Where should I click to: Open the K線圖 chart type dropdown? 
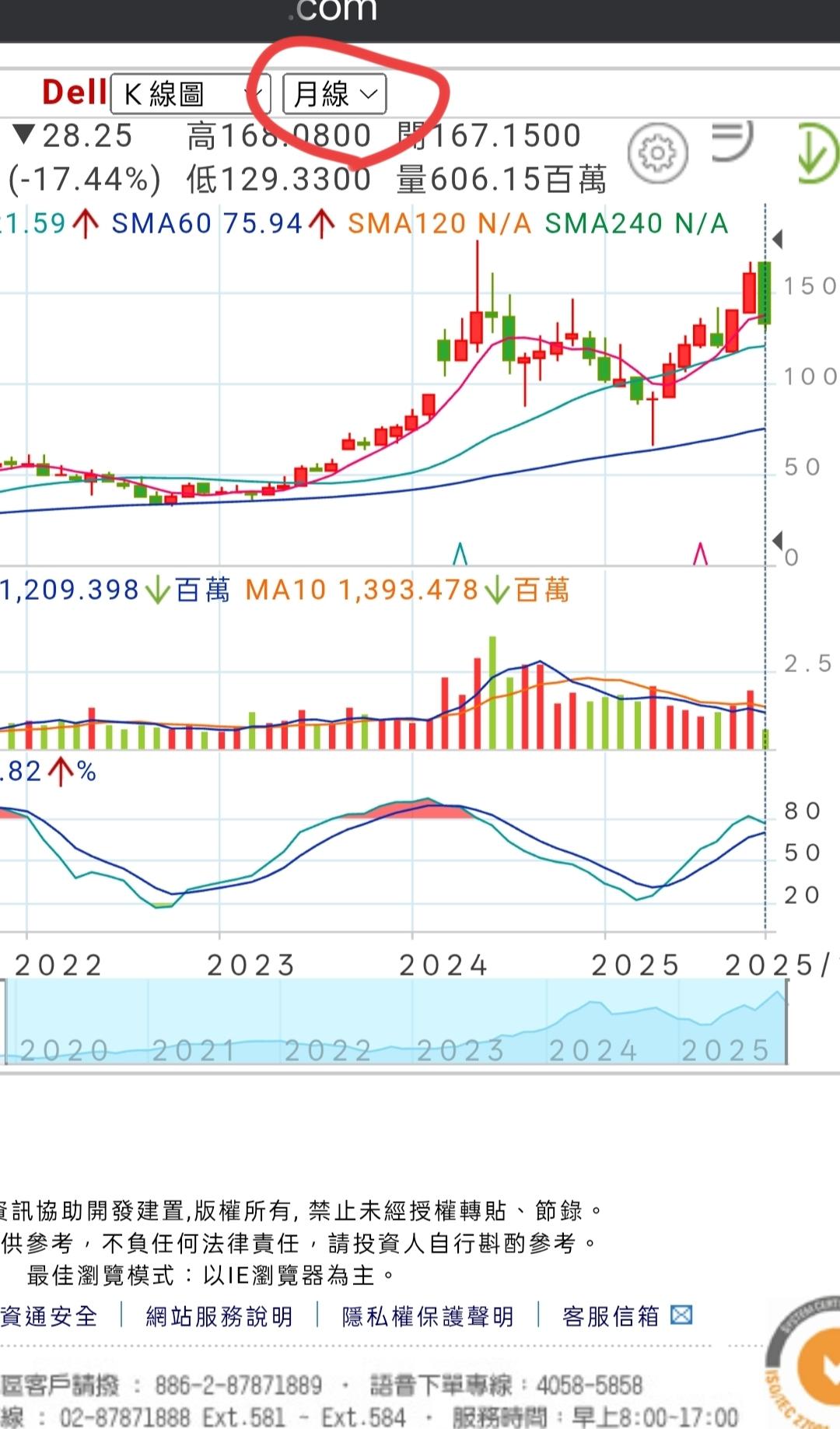click(191, 94)
